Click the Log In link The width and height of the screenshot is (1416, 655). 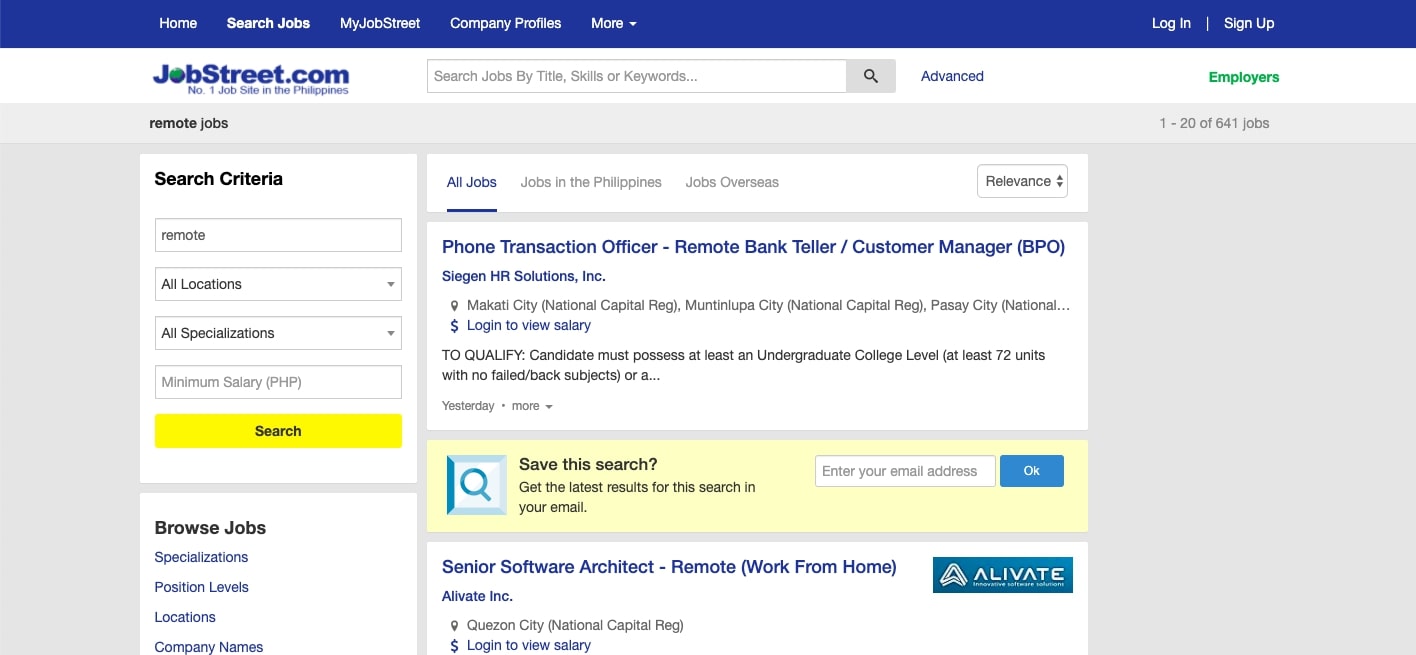[x=1171, y=23]
